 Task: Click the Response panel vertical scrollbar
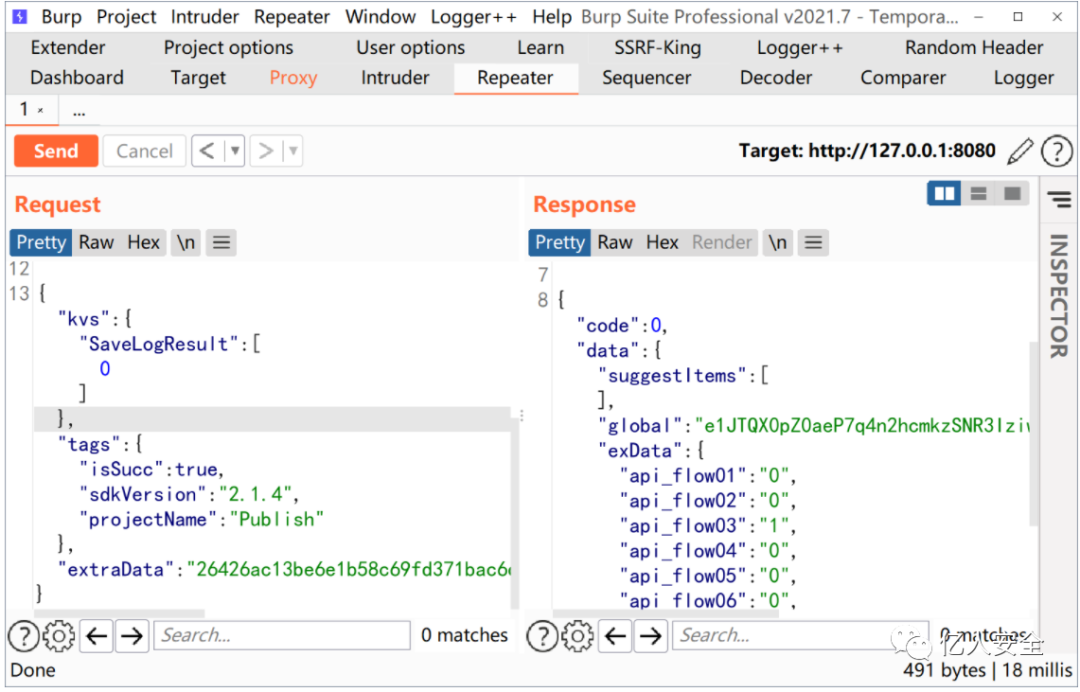(x=1033, y=434)
